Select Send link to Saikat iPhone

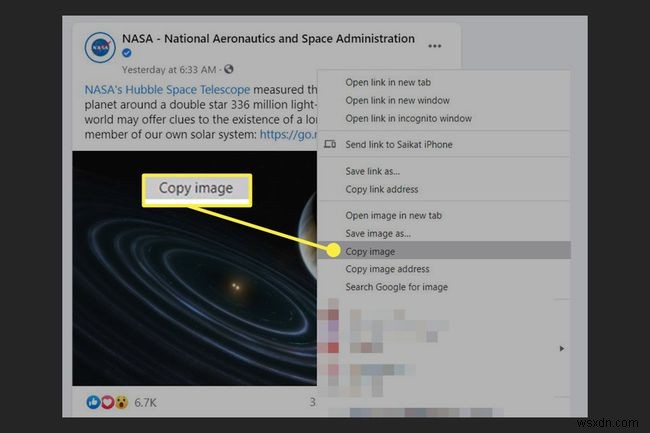coord(398,145)
